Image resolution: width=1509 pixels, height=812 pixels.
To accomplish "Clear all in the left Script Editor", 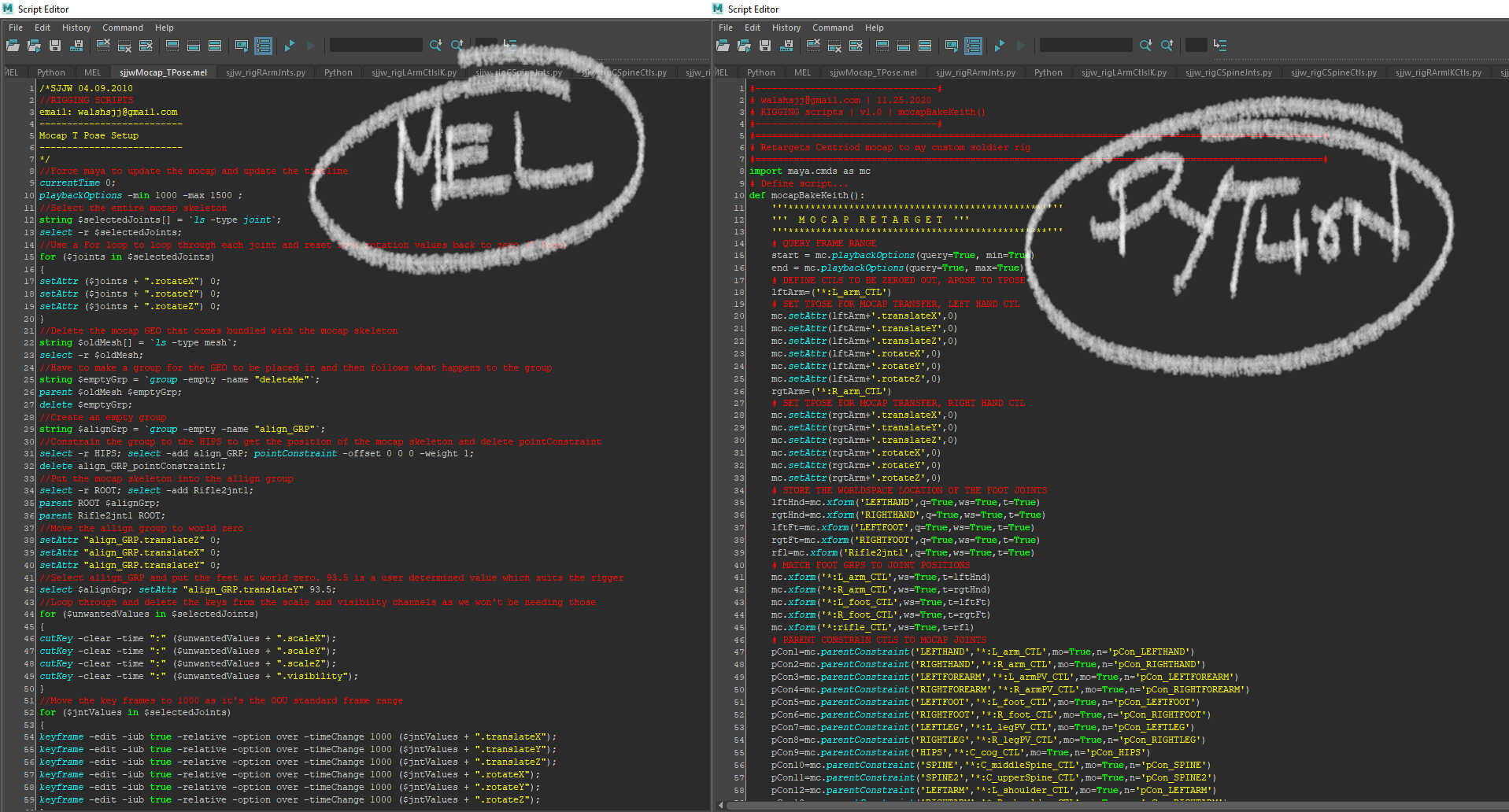I will pos(146,46).
